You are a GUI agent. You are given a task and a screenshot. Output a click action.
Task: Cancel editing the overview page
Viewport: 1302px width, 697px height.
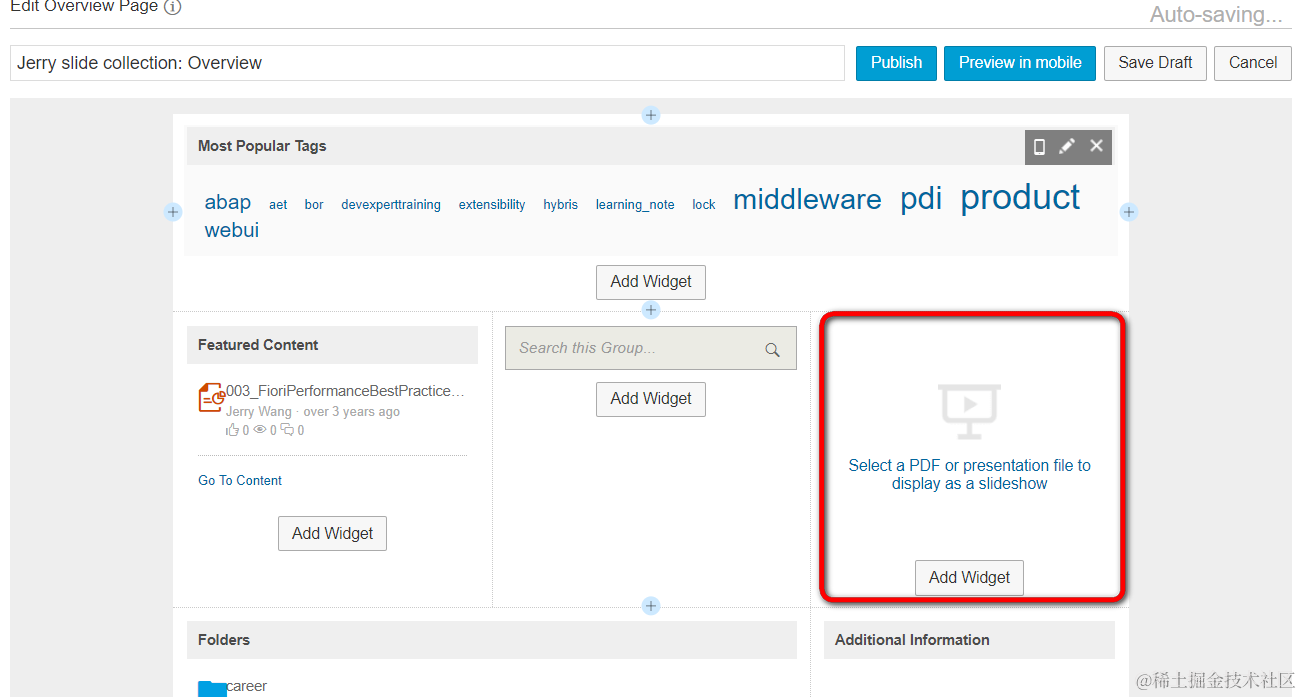pyautogui.click(x=1253, y=63)
